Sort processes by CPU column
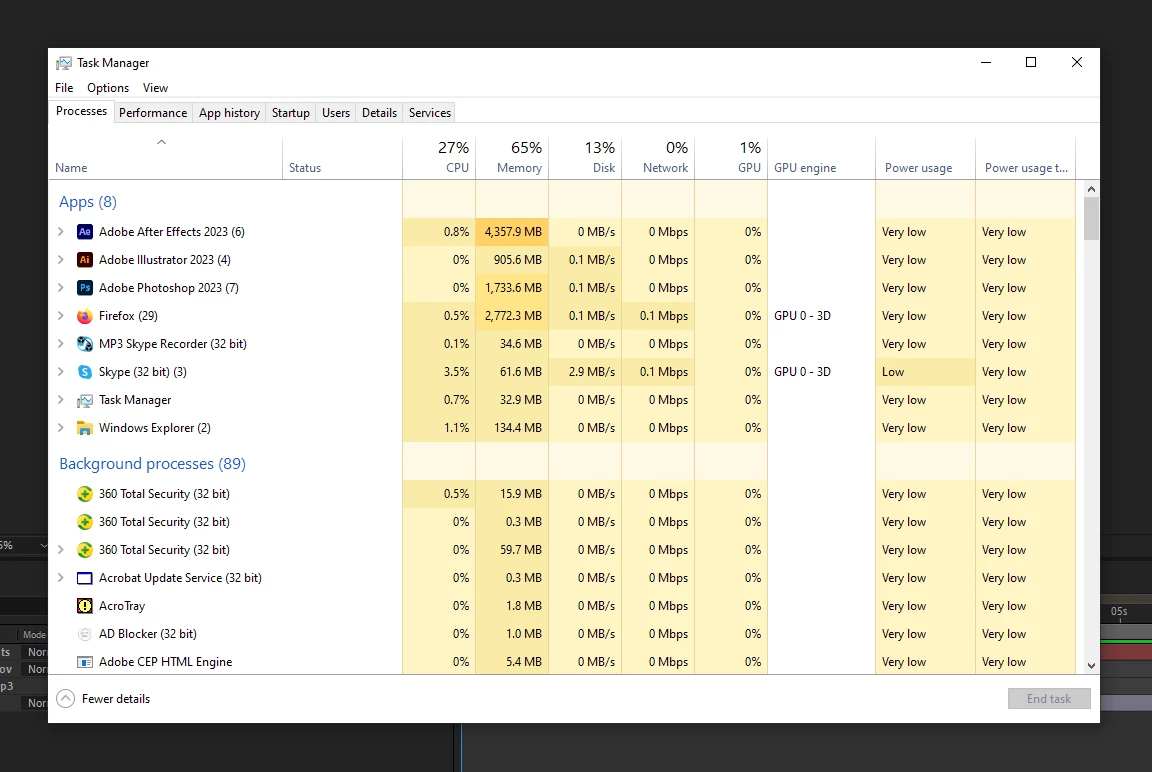Screen dimensions: 1152x772 pyautogui.click(x=439, y=159)
